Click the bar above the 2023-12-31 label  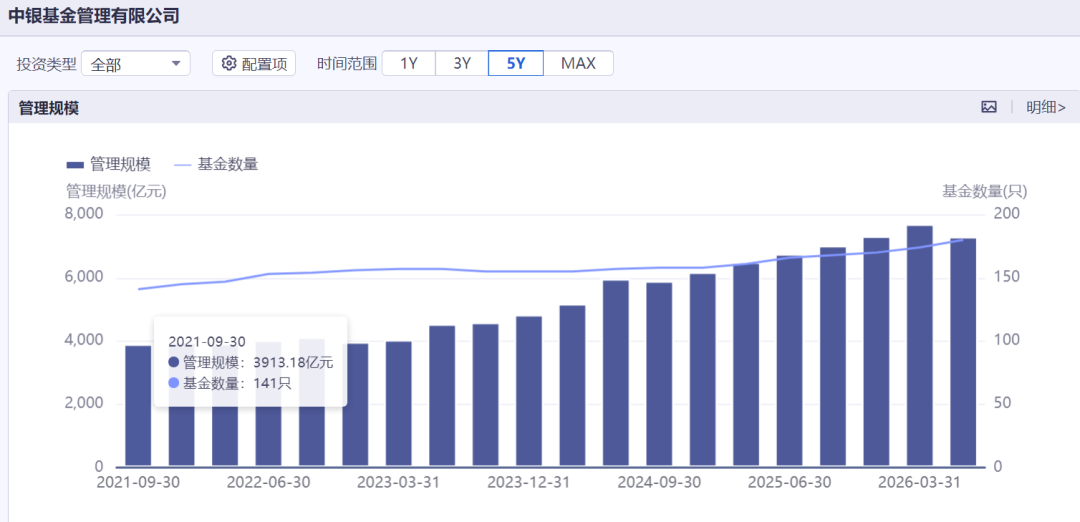(x=529, y=391)
